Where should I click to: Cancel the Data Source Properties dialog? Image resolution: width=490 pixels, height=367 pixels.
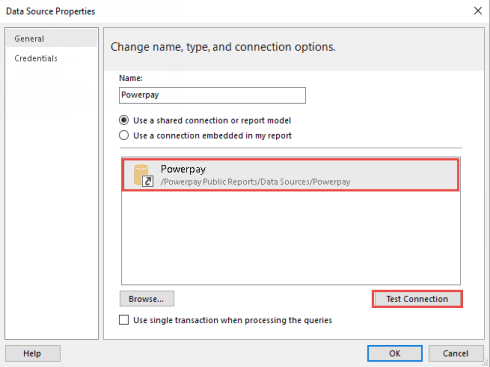(x=456, y=353)
